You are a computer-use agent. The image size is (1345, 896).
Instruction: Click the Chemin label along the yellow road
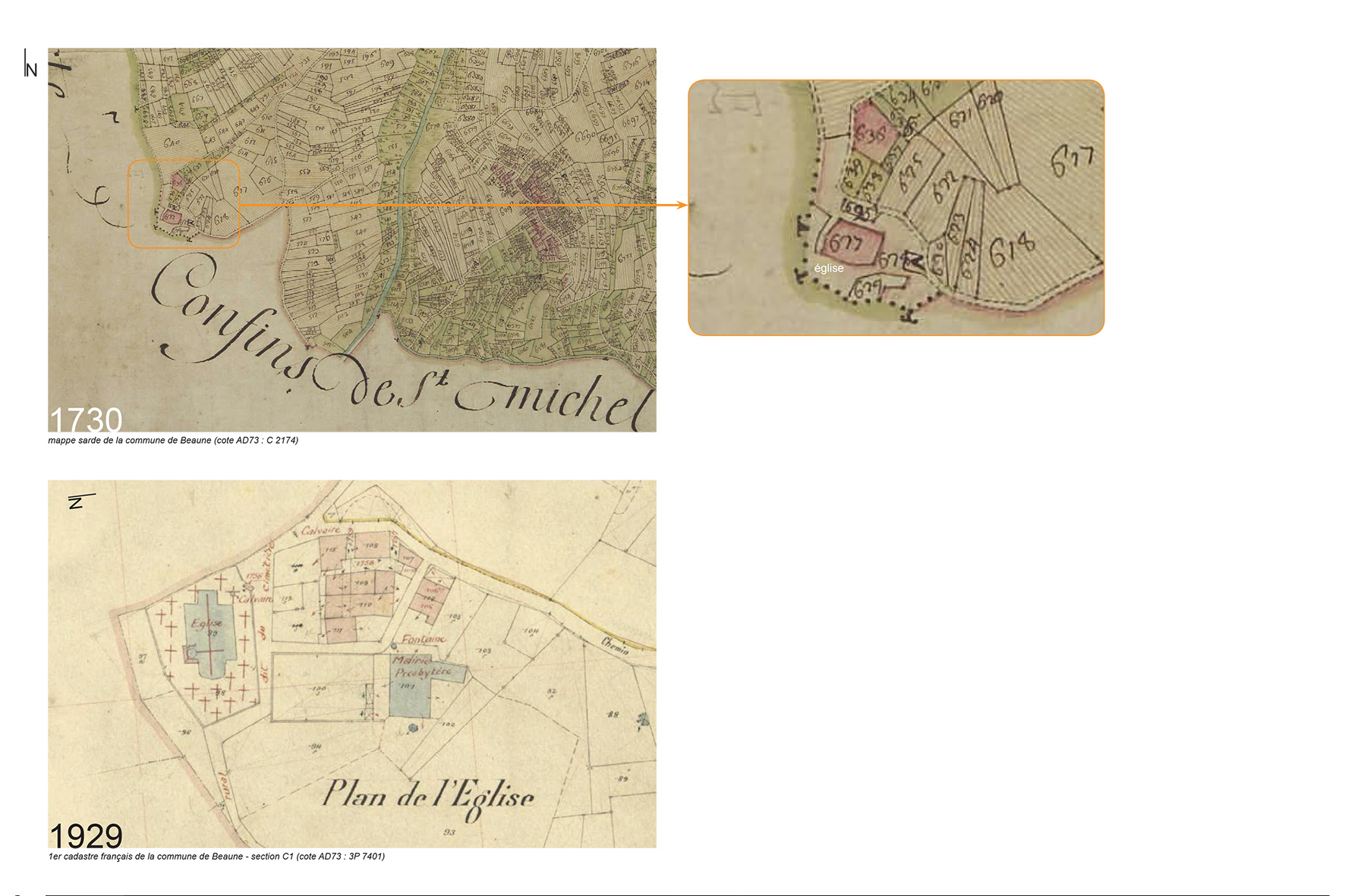tap(615, 646)
